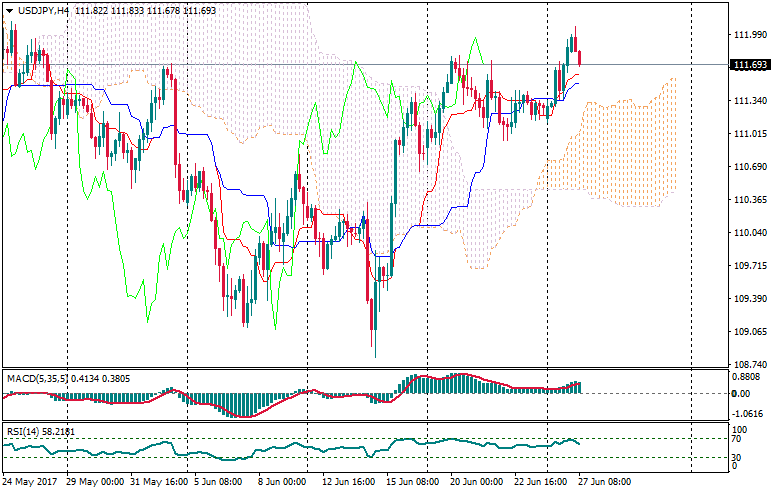Select the 5 Jun 08:00 time label
This screenshot has height=493, width=771.
pyautogui.click(x=217, y=481)
